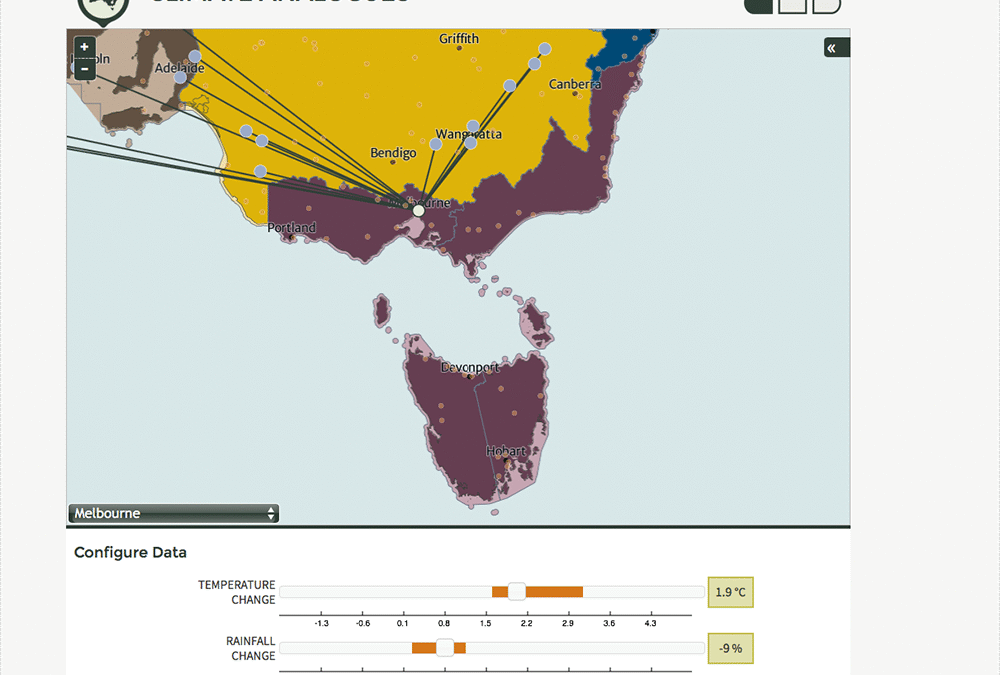
Task: Click the Adelaide label on map
Action: (179, 69)
